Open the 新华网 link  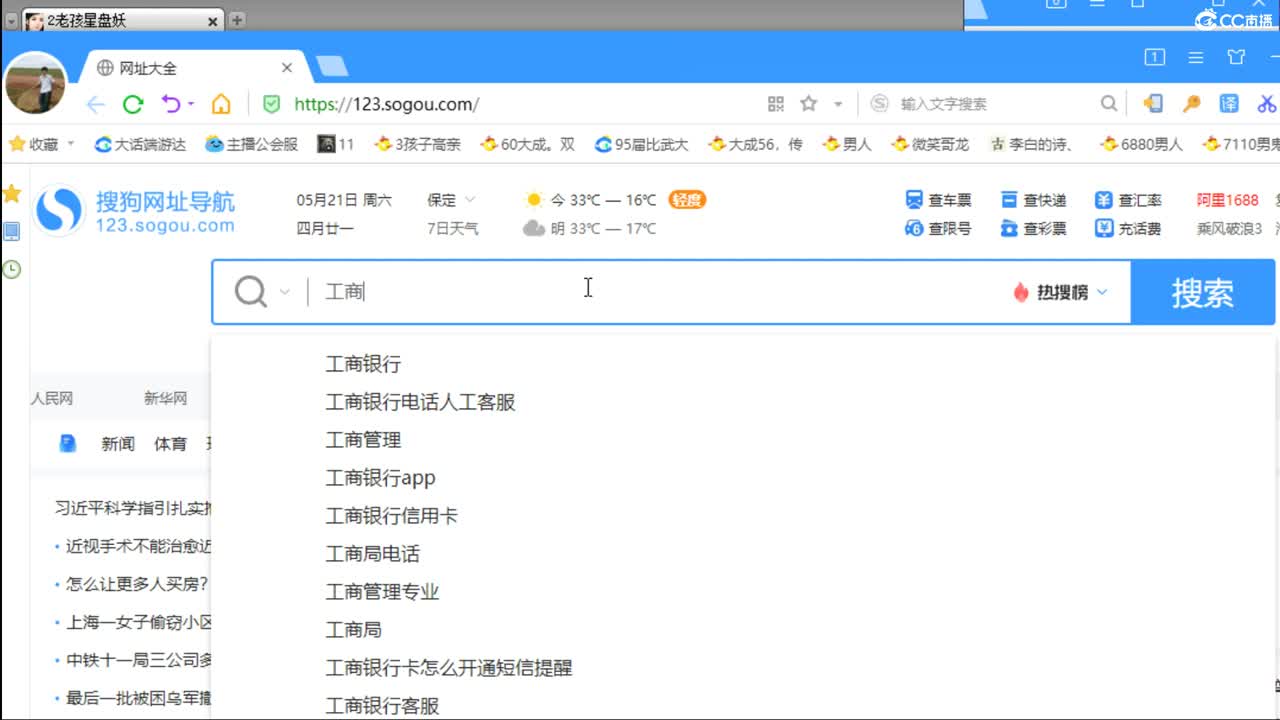165,398
